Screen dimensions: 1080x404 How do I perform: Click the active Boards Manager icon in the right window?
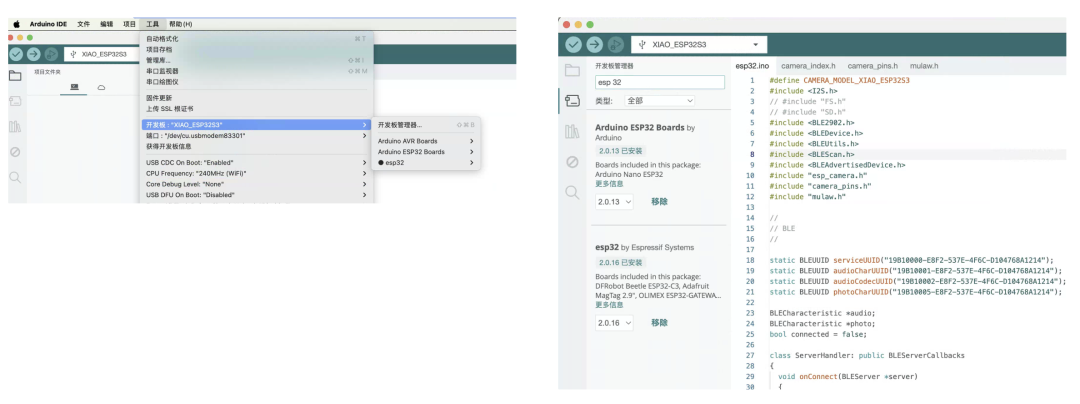pyautogui.click(x=572, y=101)
